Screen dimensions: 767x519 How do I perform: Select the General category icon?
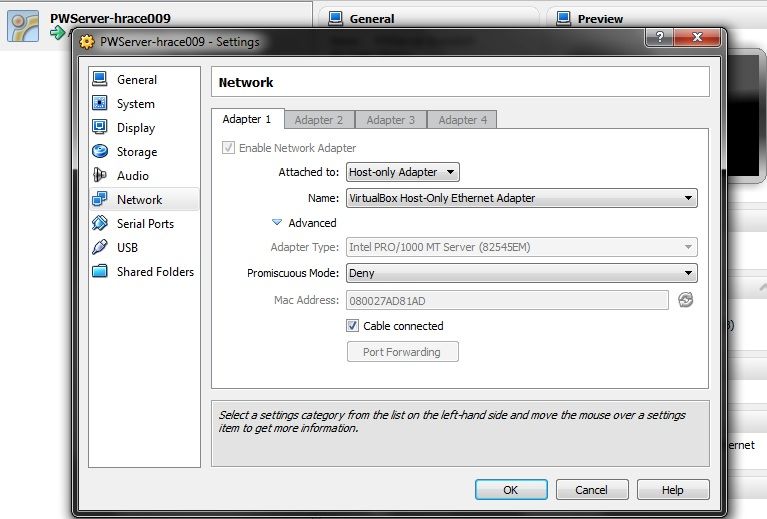point(99,80)
